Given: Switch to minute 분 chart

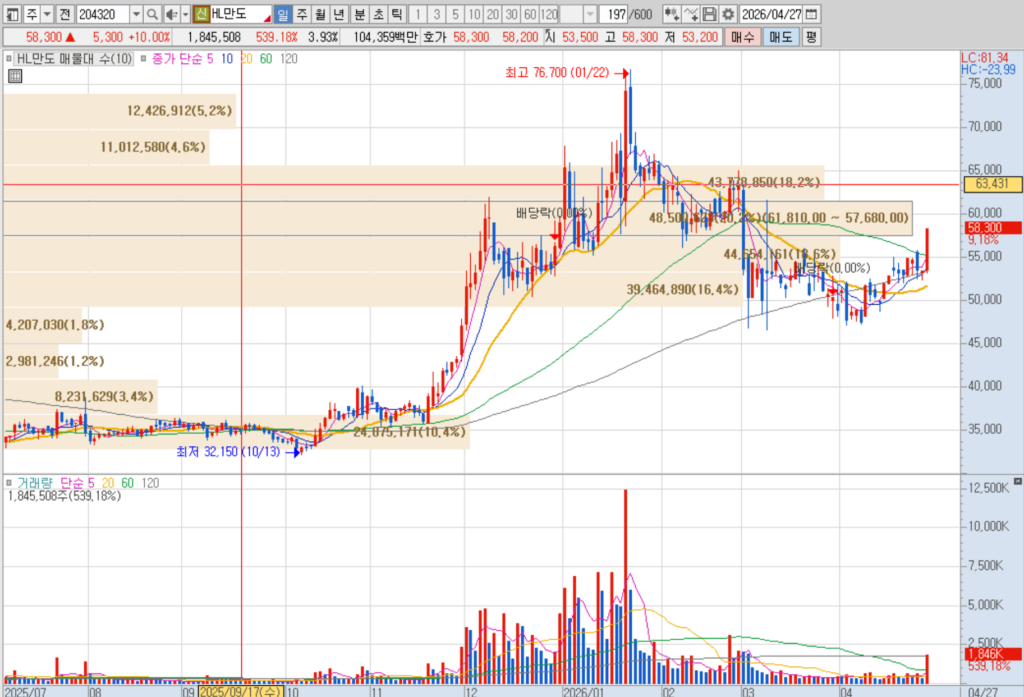Looking at the screenshot, I should (360, 14).
